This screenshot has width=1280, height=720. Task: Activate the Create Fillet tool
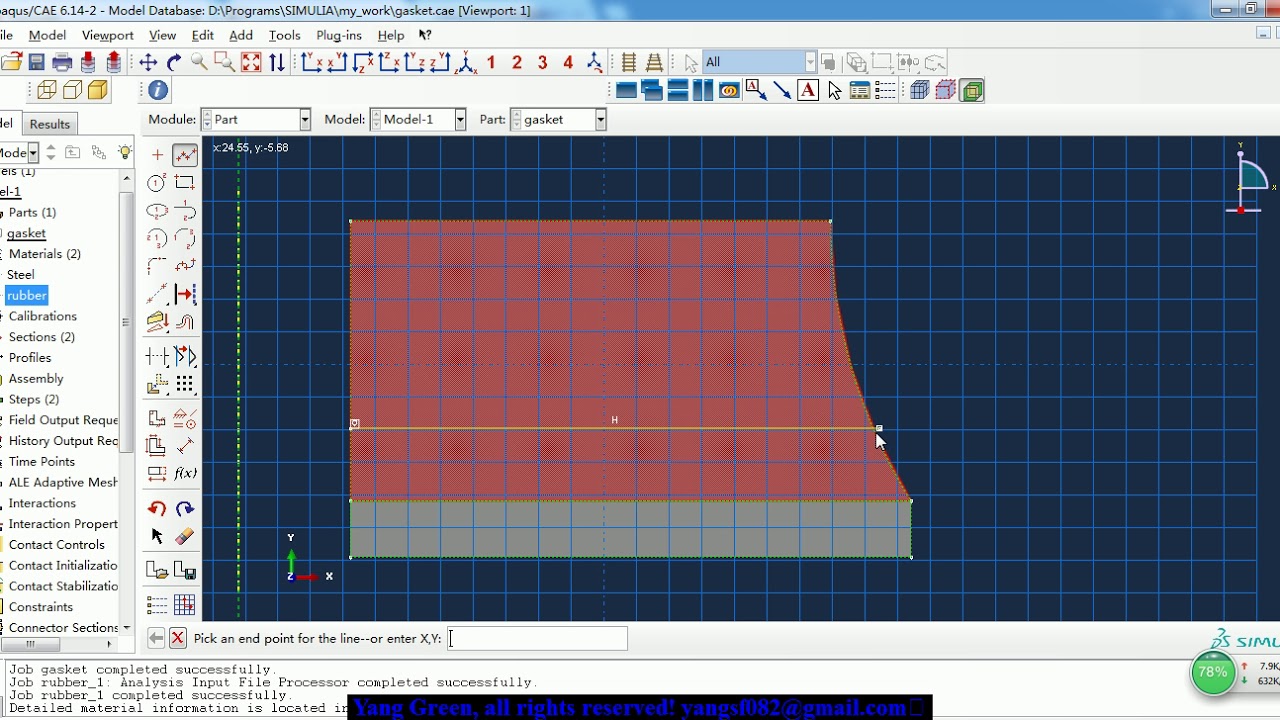pos(157,266)
